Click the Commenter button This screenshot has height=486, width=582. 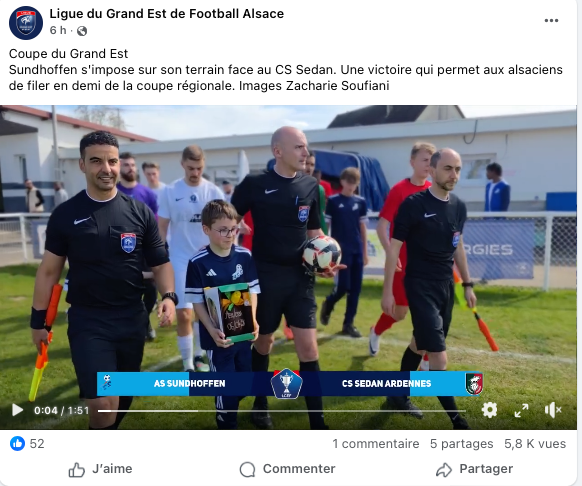click(287, 469)
